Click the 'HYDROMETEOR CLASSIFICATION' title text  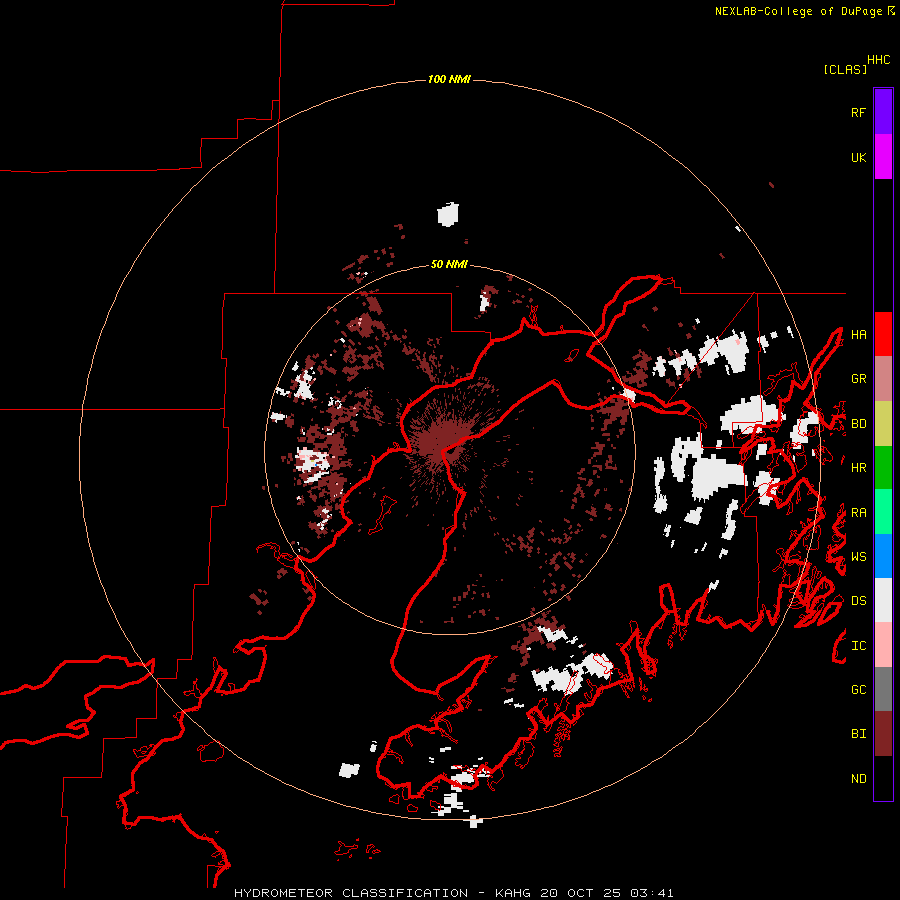tap(351, 893)
